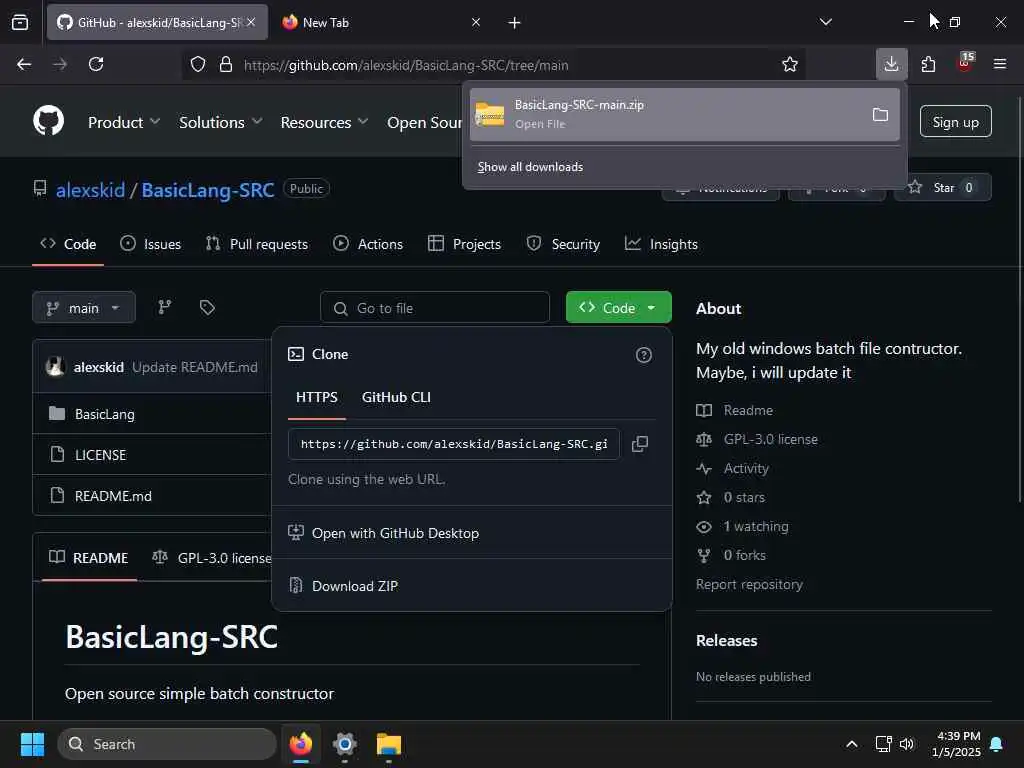Expand the Product navigation menu
This screenshot has height=768, width=1024.
coord(123,122)
